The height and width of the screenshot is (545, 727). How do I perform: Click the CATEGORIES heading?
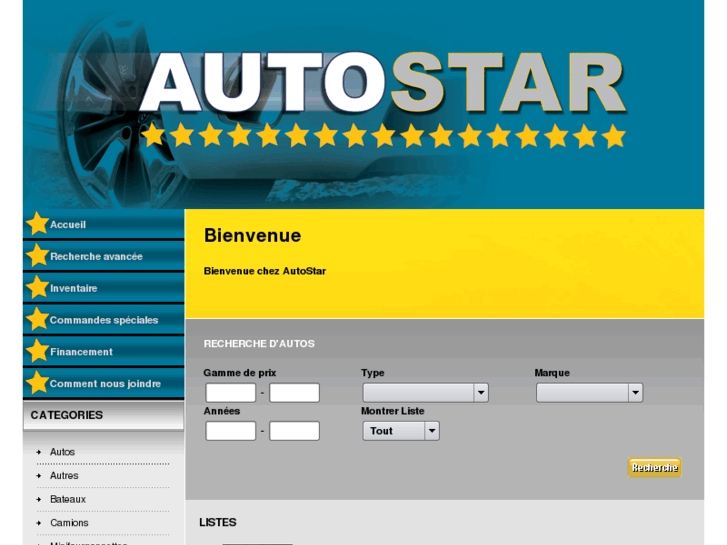pyautogui.click(x=67, y=415)
